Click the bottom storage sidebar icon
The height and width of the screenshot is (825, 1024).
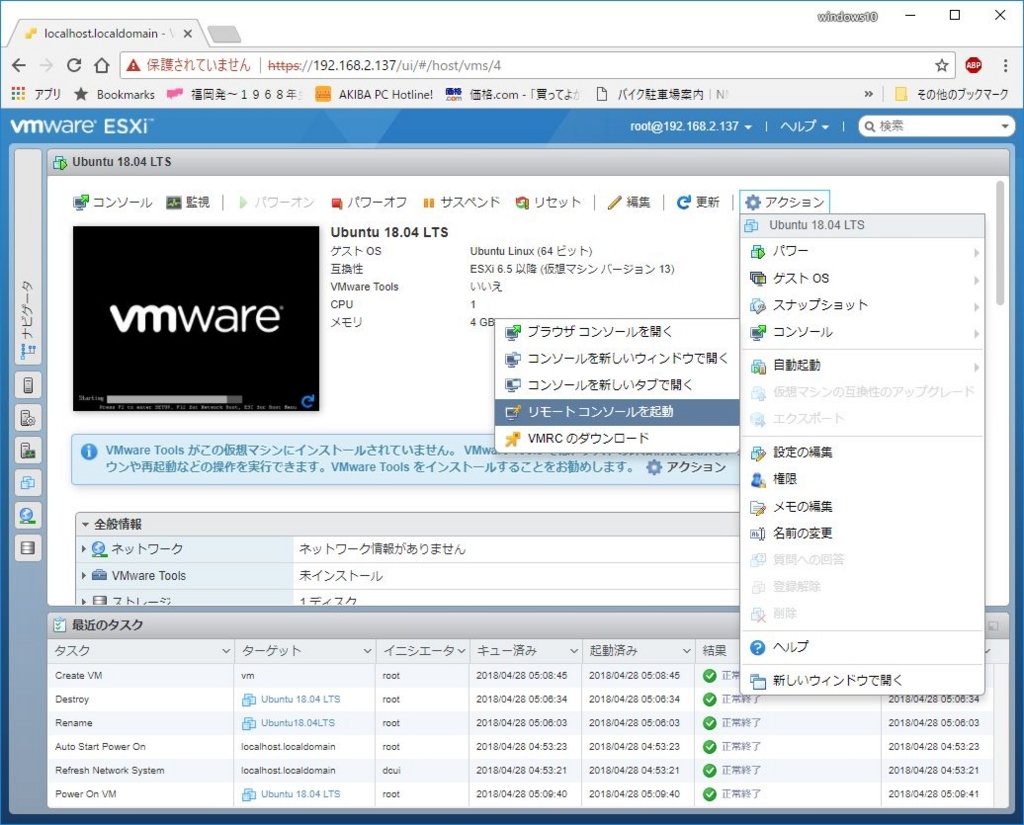point(28,548)
